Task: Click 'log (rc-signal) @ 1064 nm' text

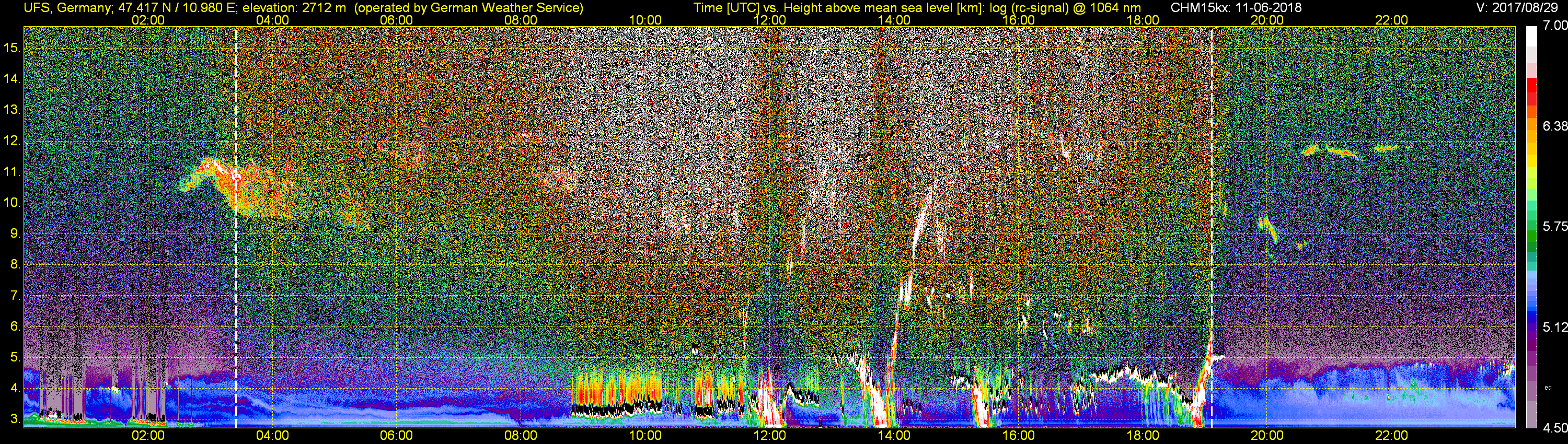Action: click(1065, 7)
